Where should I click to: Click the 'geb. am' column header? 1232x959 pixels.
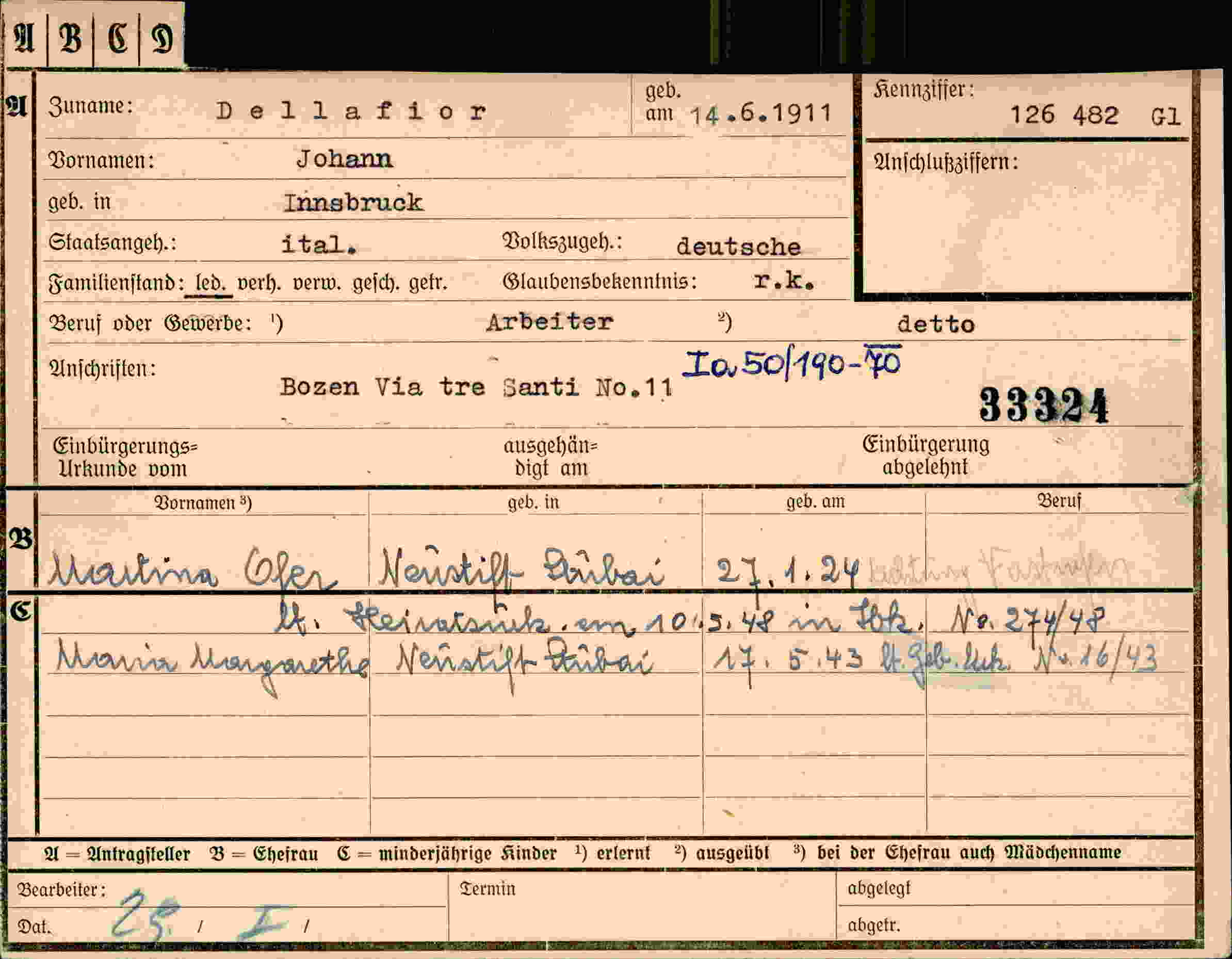click(816, 501)
